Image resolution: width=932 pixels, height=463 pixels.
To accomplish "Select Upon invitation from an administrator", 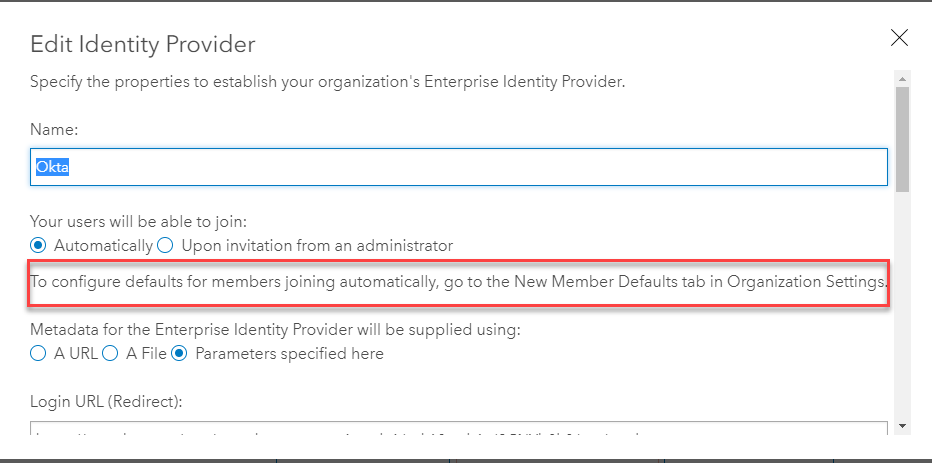I will click(166, 245).
